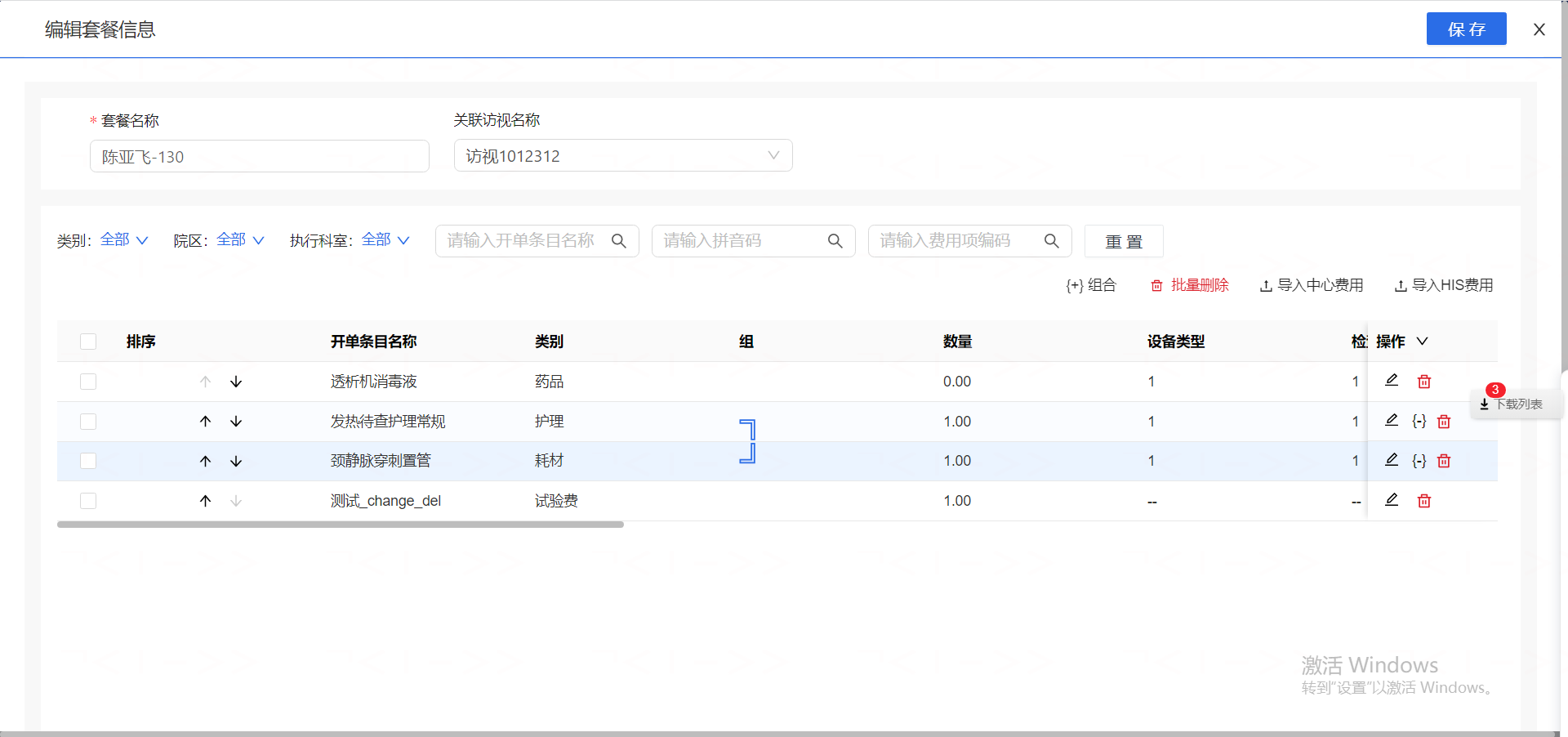Open the 下载列表 download panel
Viewport: 1568px width, 737px height.
[x=1517, y=404]
